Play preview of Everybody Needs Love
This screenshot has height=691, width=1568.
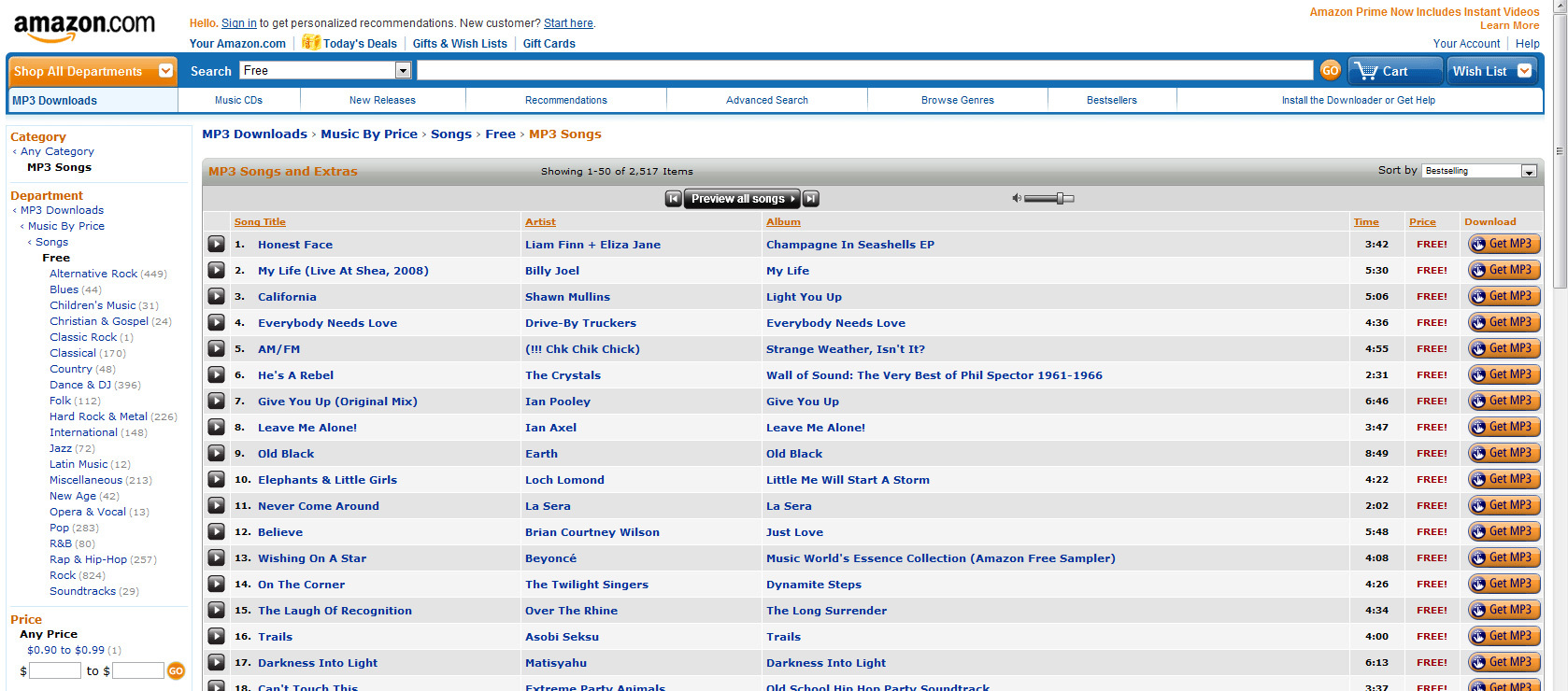216,322
